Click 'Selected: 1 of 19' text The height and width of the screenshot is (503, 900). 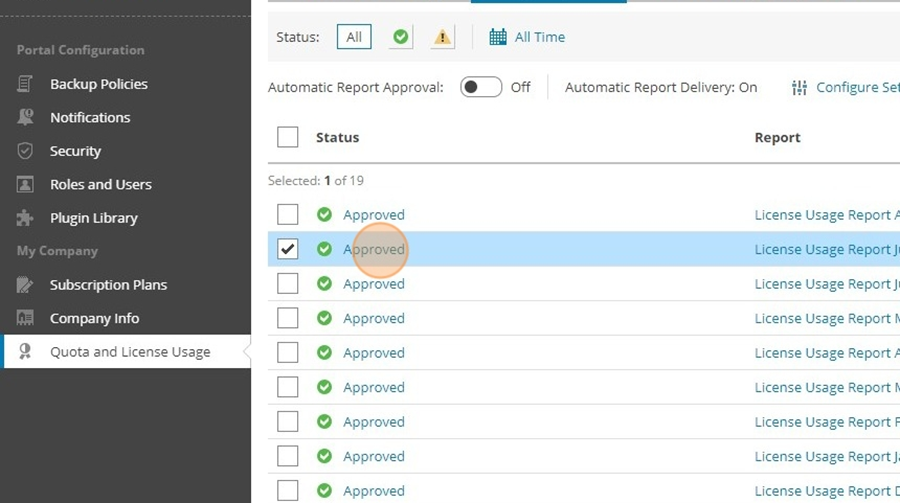click(x=316, y=181)
